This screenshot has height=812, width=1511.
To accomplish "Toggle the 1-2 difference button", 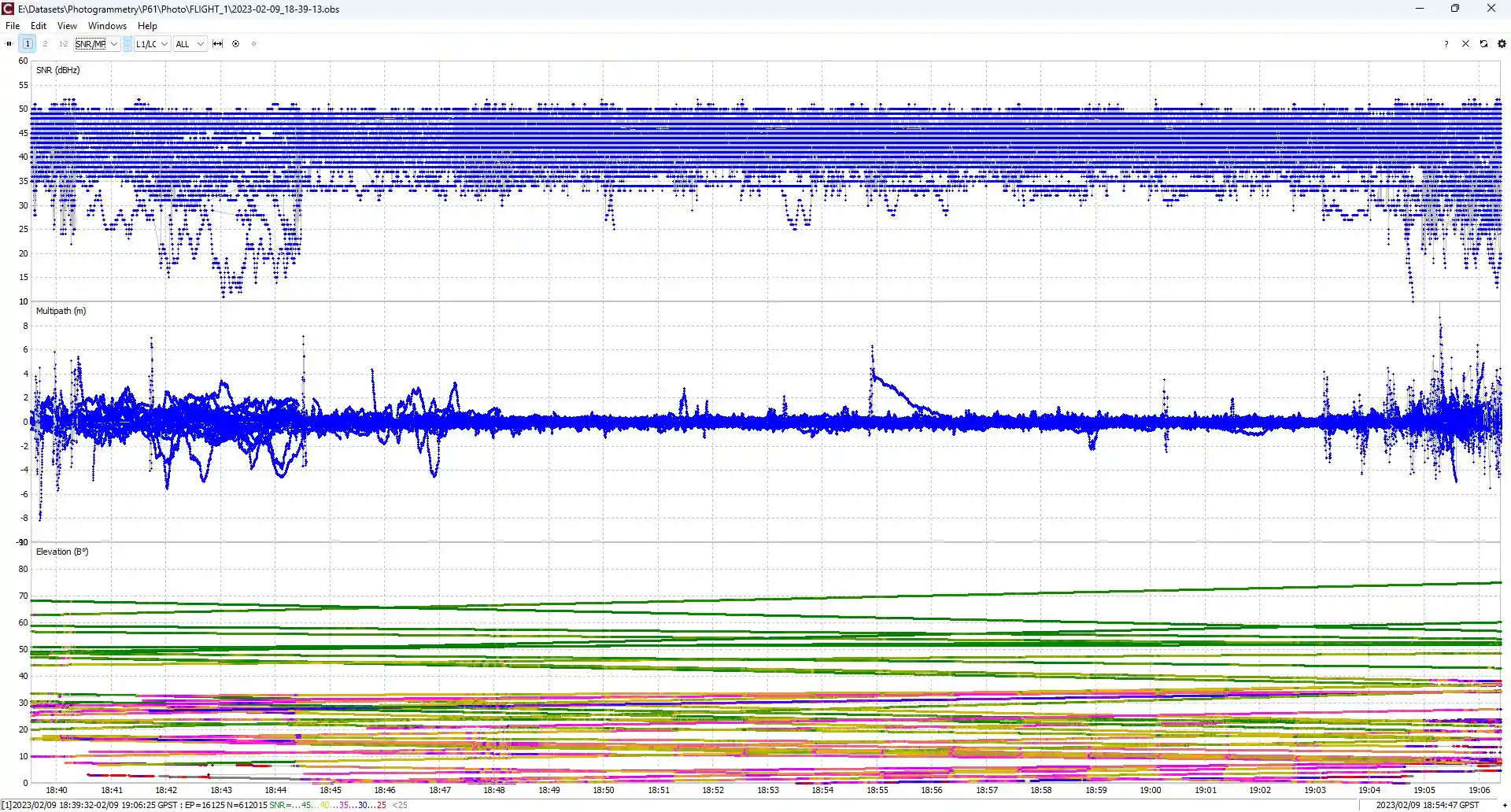I will [x=63, y=44].
